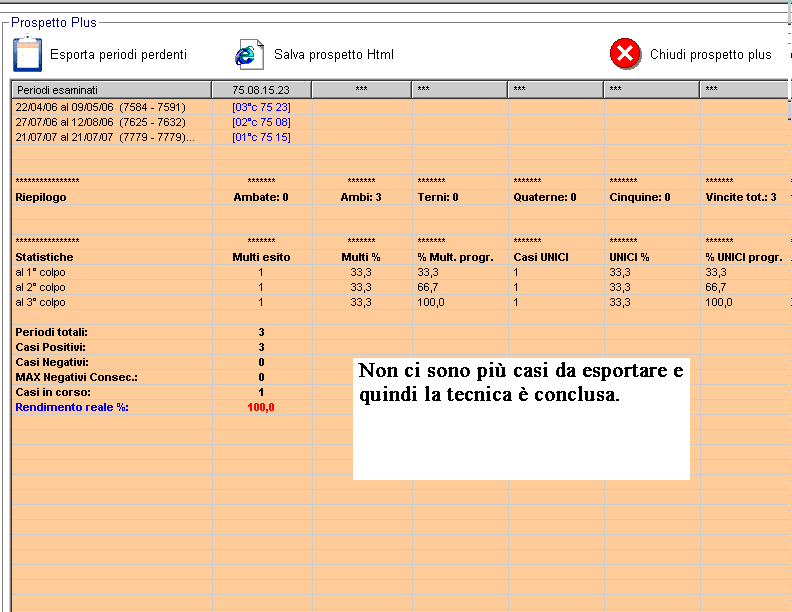Click the Periodi totali: label
The height and width of the screenshot is (612, 792).
click(x=52, y=333)
